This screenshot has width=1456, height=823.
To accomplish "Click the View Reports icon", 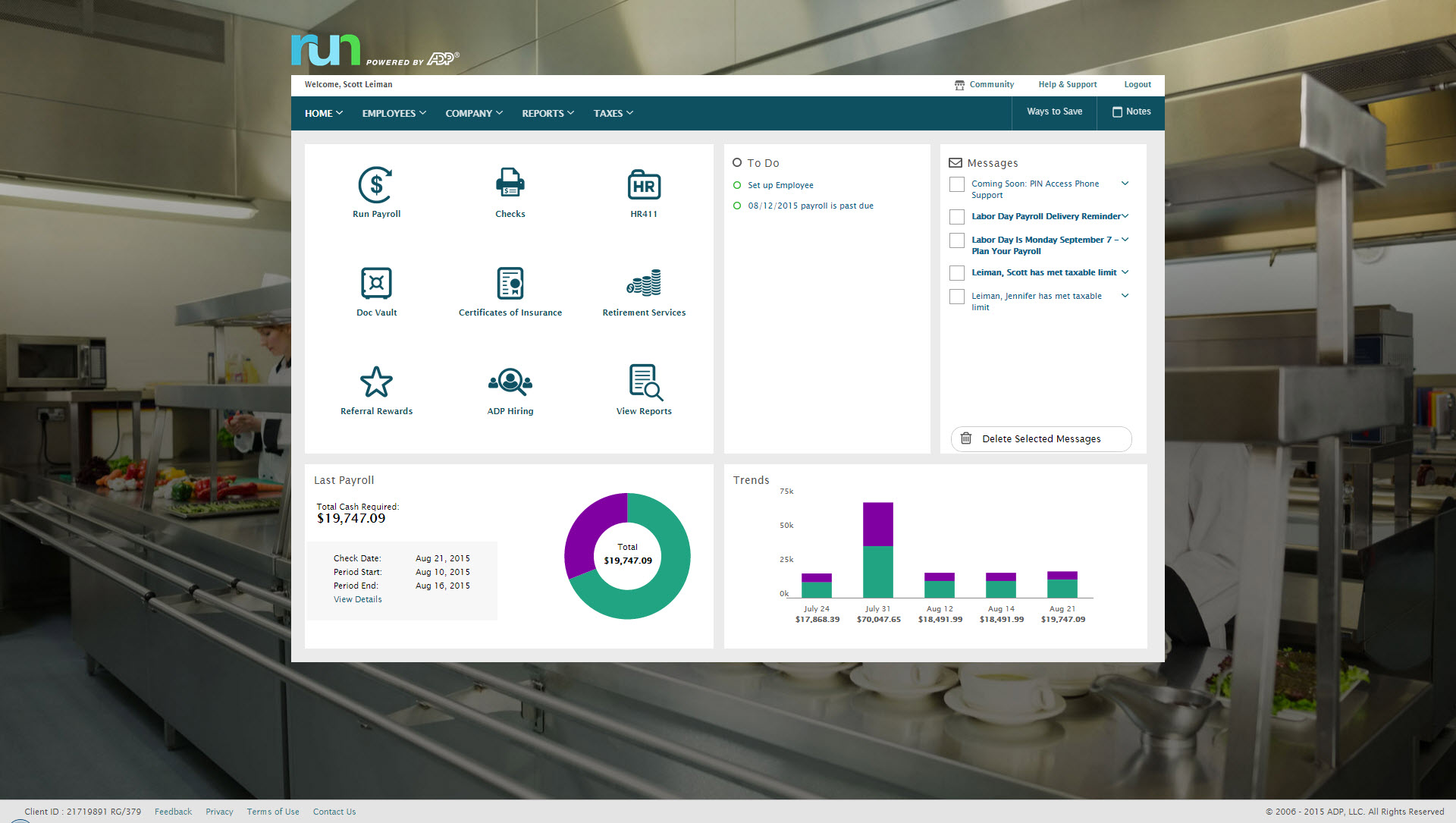I will click(645, 382).
